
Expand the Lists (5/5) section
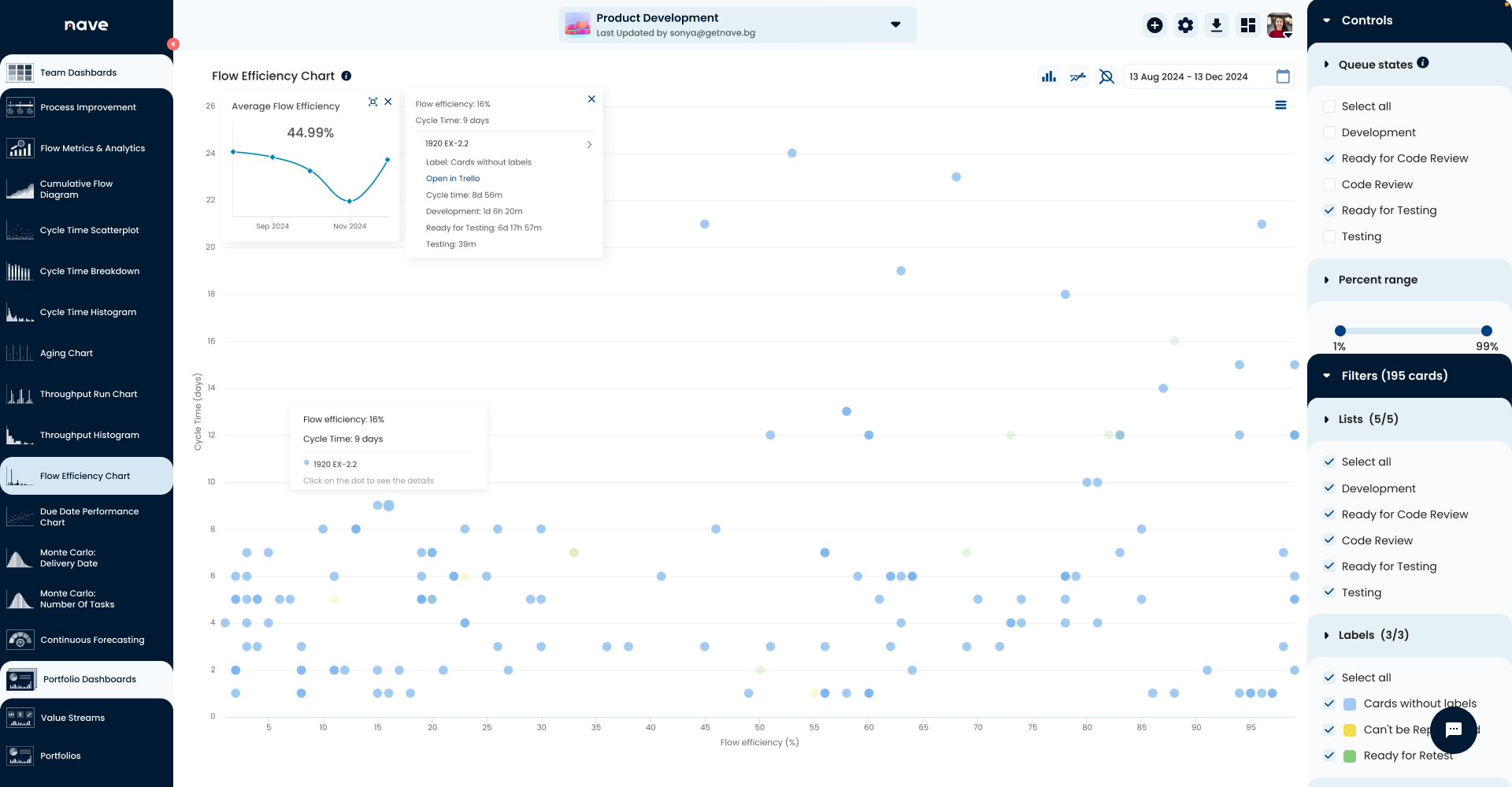click(x=1327, y=419)
